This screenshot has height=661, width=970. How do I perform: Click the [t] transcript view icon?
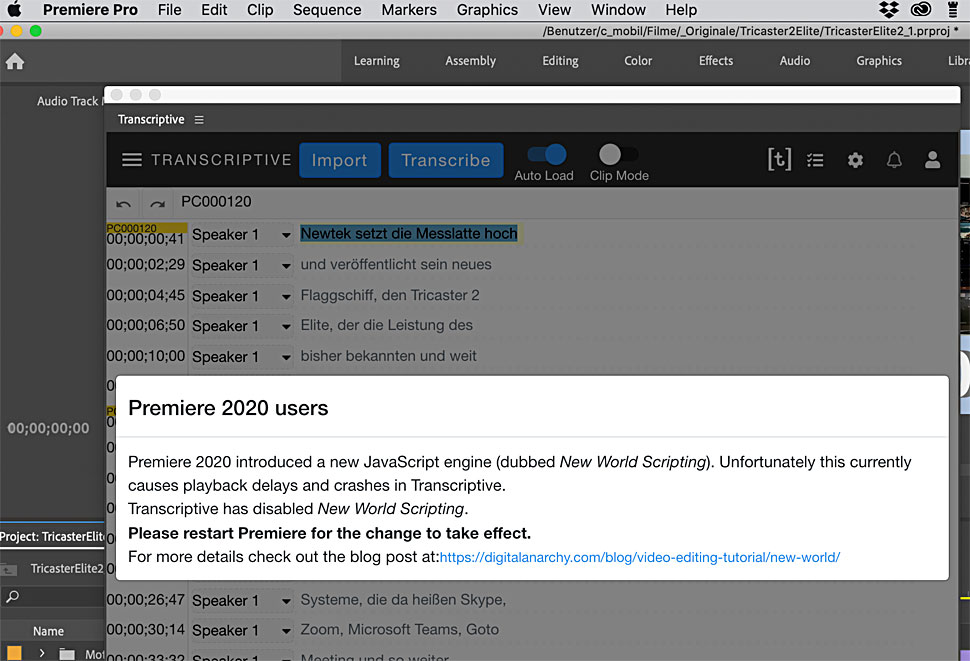[x=779, y=160]
